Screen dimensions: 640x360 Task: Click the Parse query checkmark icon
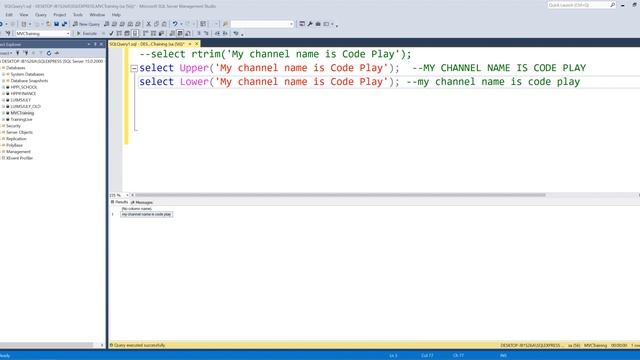tap(111, 33)
